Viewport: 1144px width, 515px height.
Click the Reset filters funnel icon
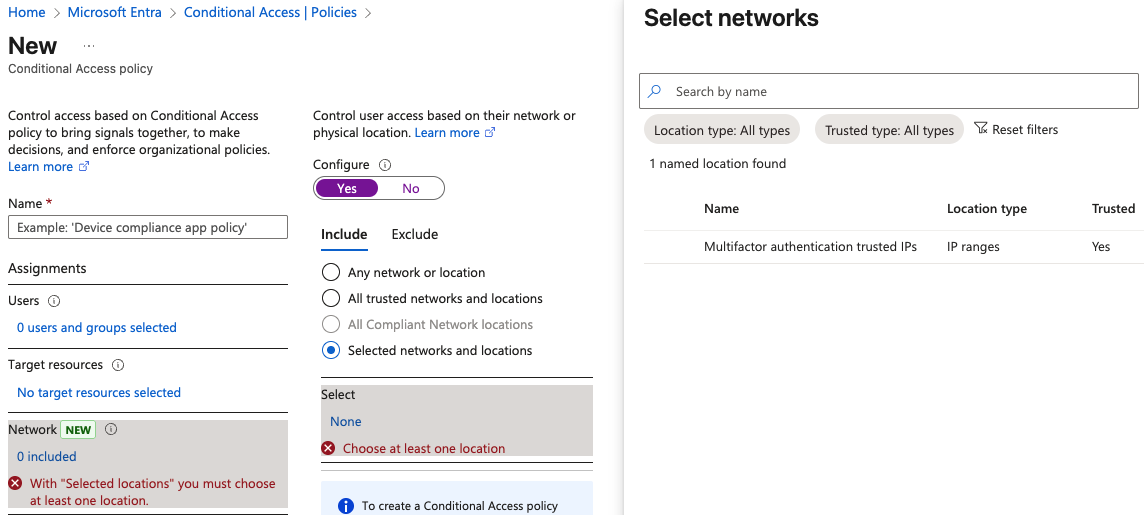click(x=981, y=129)
